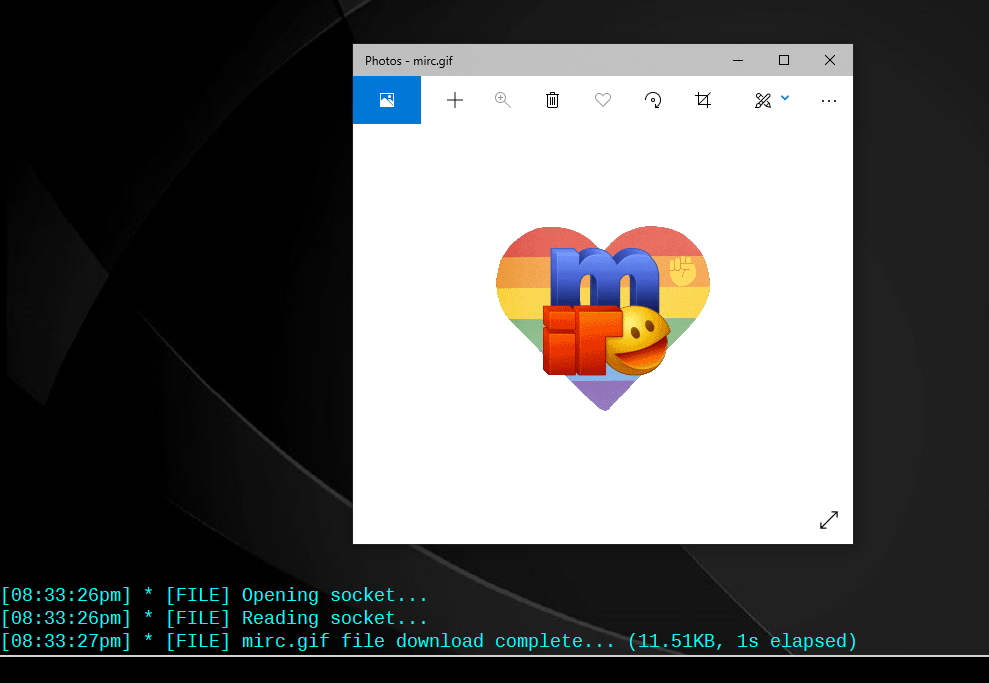Click the "Reading socket..." log line
Screen dimensions: 989x683
click(x=214, y=619)
